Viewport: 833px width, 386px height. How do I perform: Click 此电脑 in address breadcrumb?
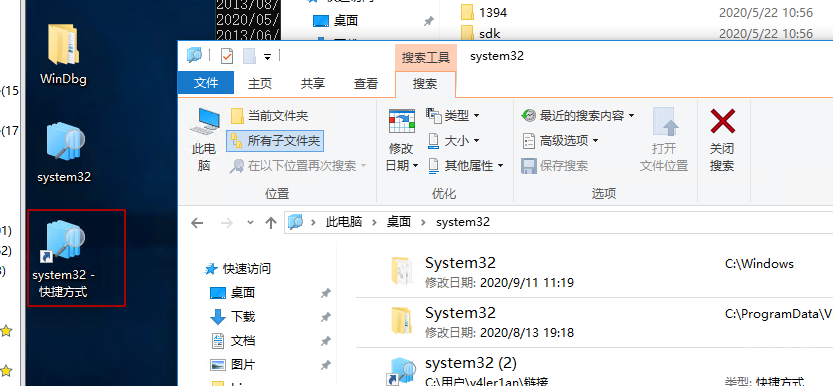click(344, 222)
